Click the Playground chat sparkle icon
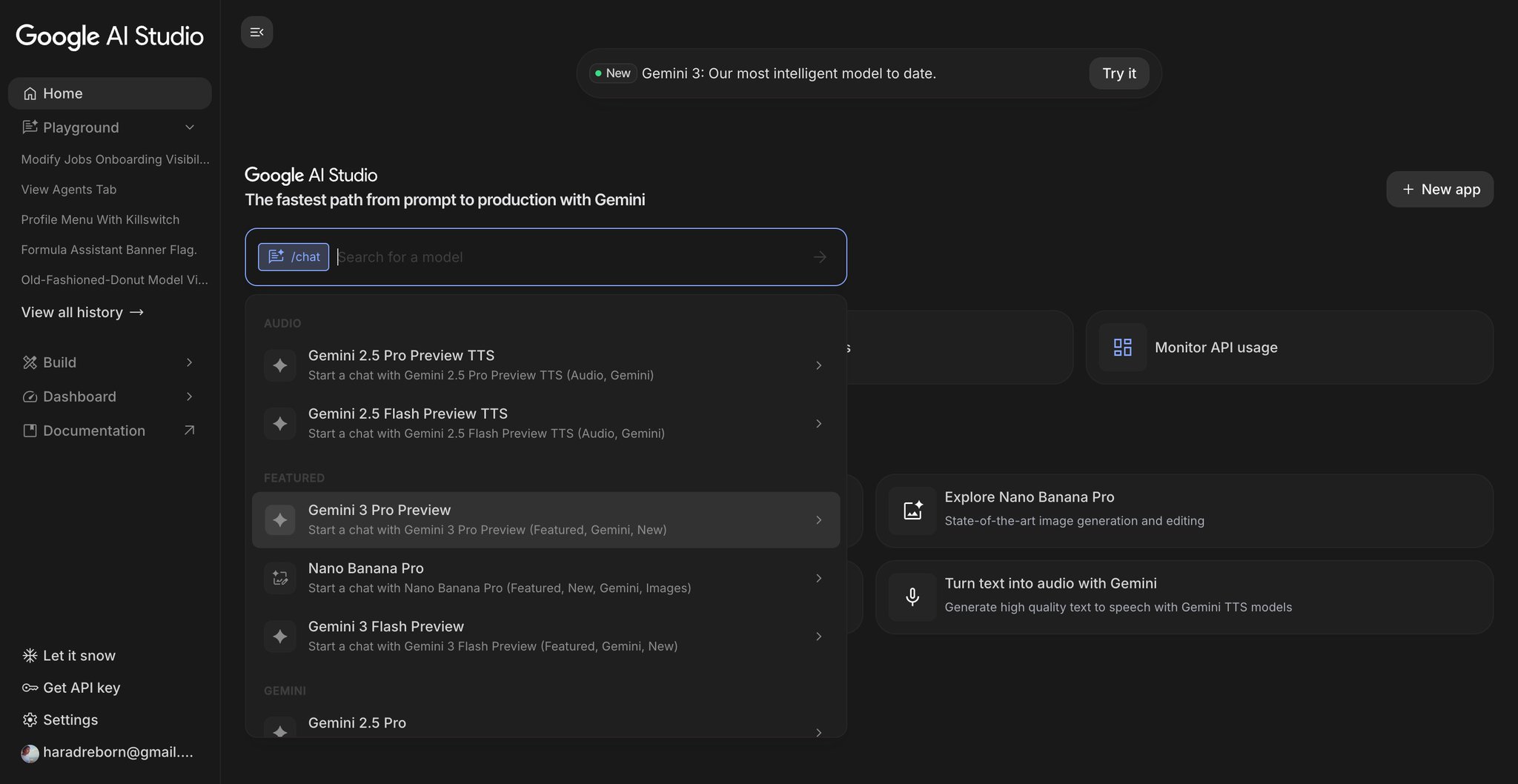 (30, 127)
